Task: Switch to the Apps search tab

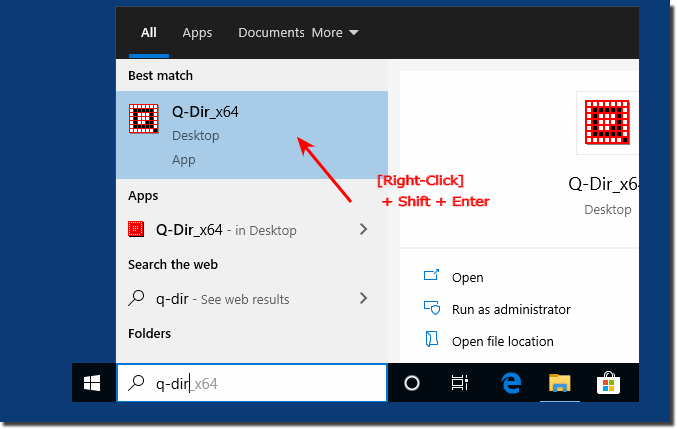Action: (x=197, y=33)
